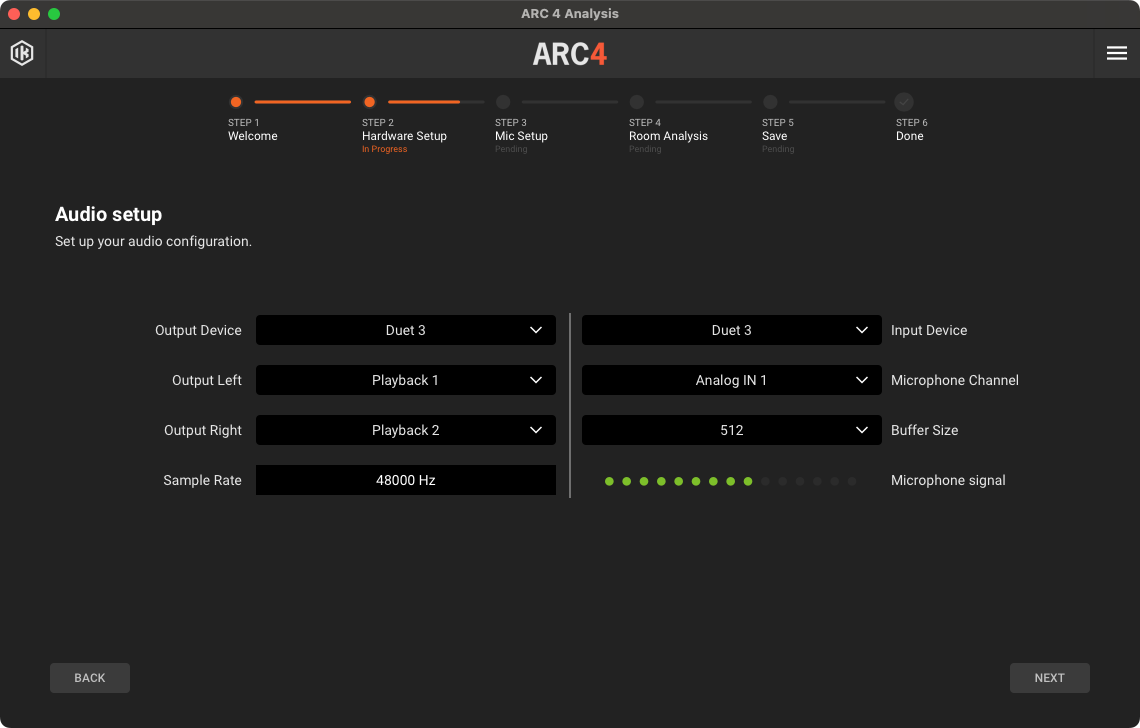Select the Step 6 Done checkmark

[904, 102]
